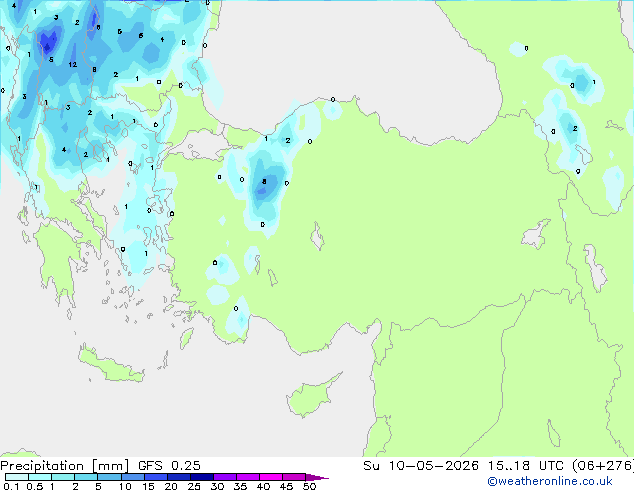Click the '25' label on the legend scale

[x=194, y=486]
